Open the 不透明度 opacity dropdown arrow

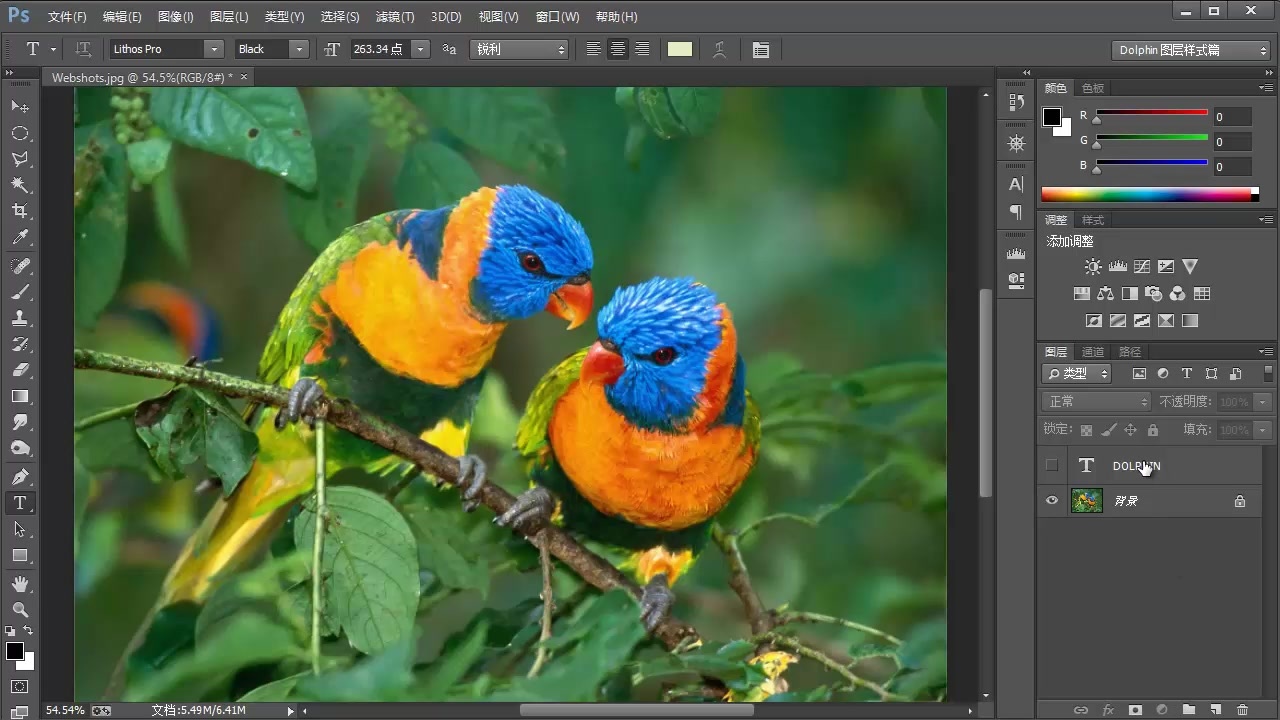coord(1263,401)
